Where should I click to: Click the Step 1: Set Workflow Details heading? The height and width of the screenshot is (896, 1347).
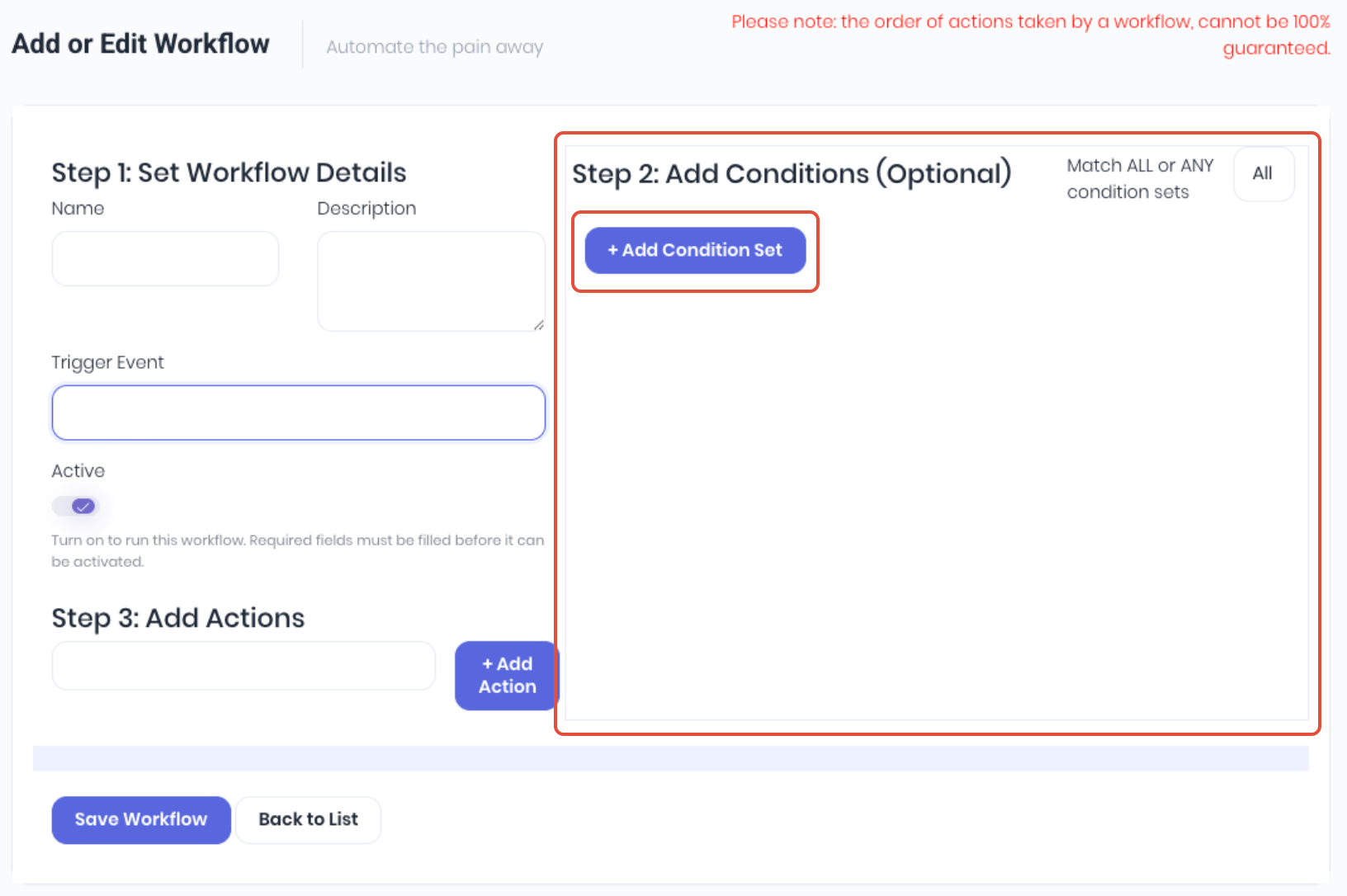pyautogui.click(x=229, y=172)
